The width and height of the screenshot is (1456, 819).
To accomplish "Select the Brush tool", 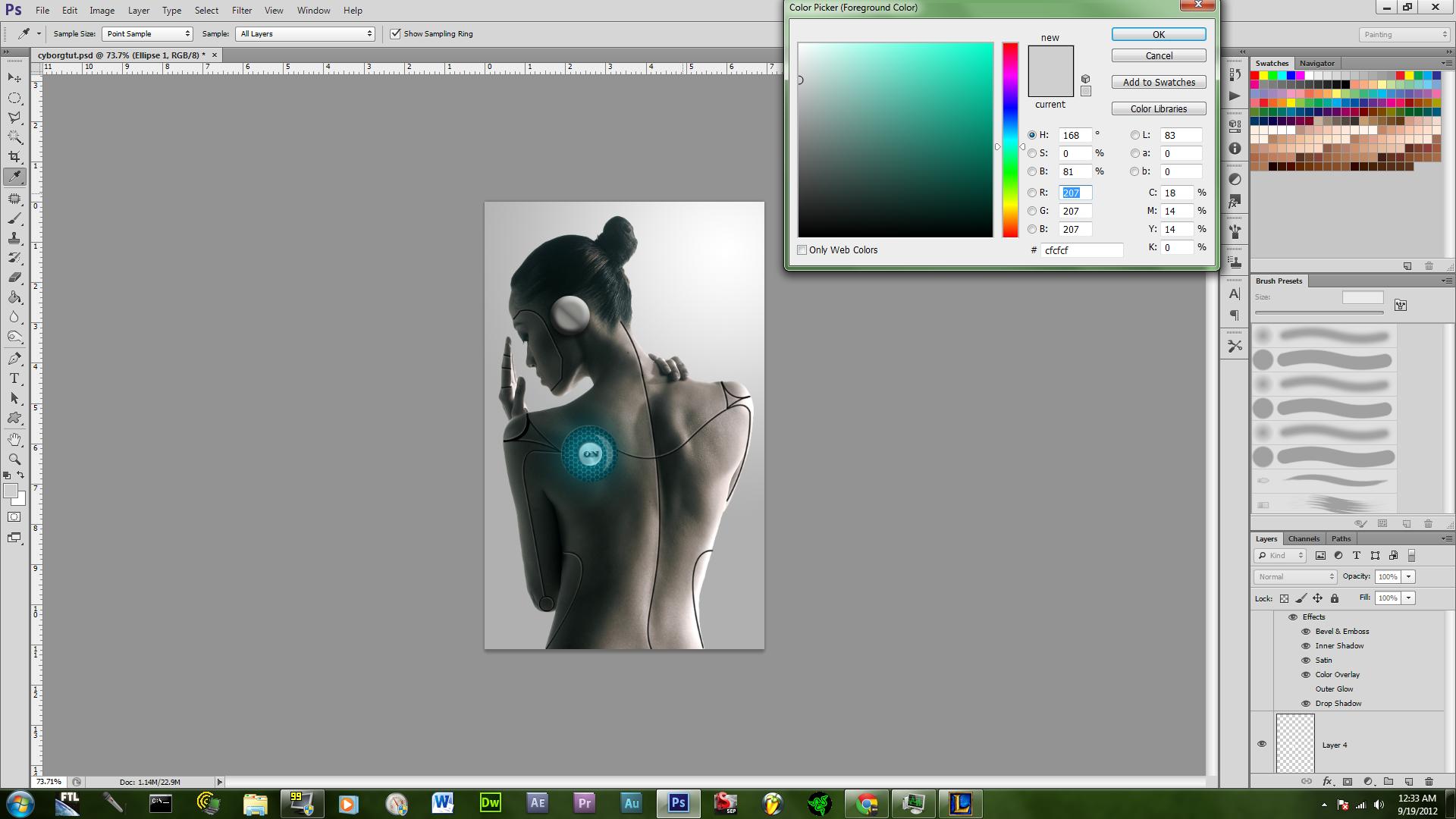I will pos(14,218).
